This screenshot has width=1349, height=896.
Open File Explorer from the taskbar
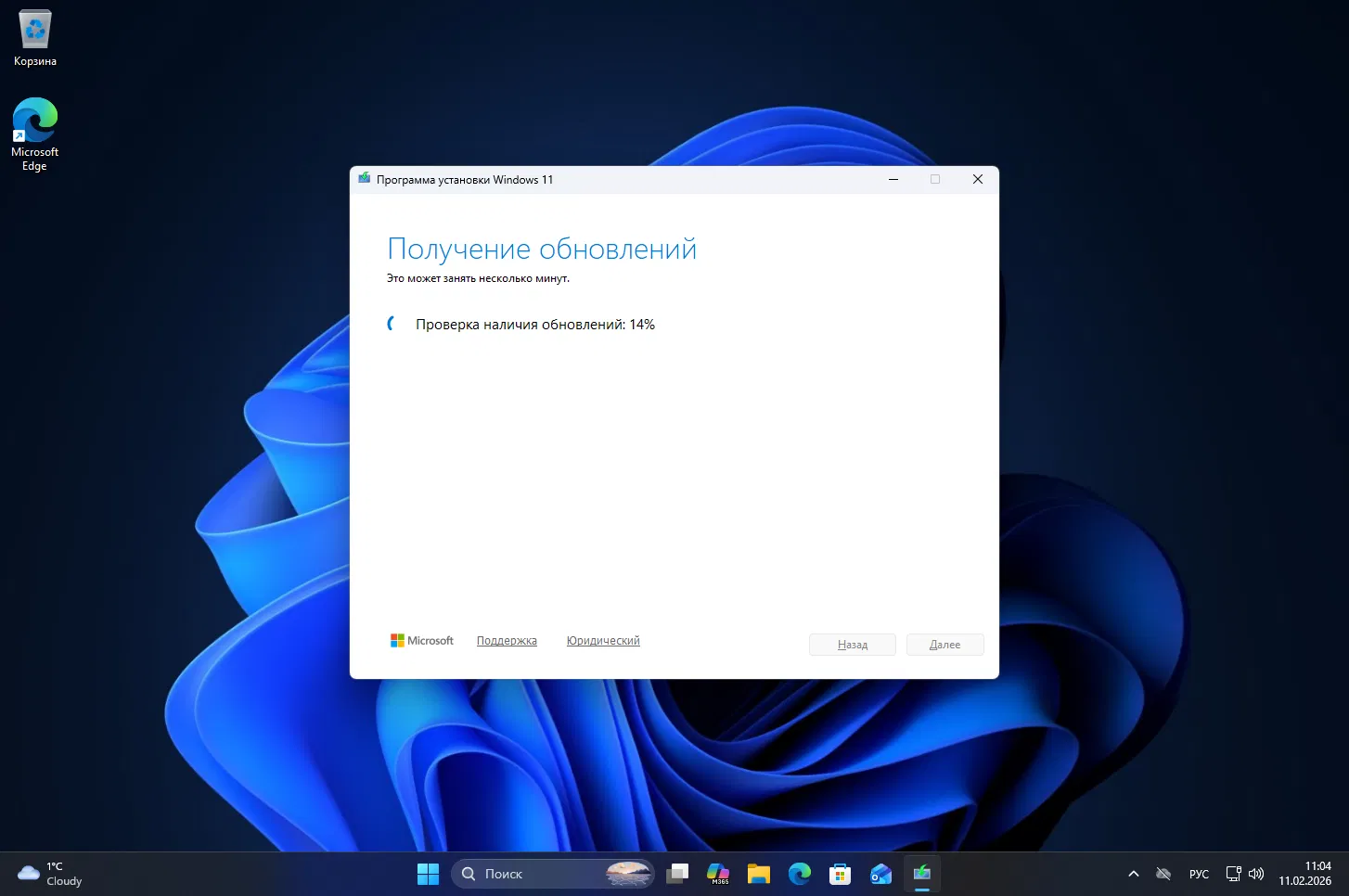[759, 874]
